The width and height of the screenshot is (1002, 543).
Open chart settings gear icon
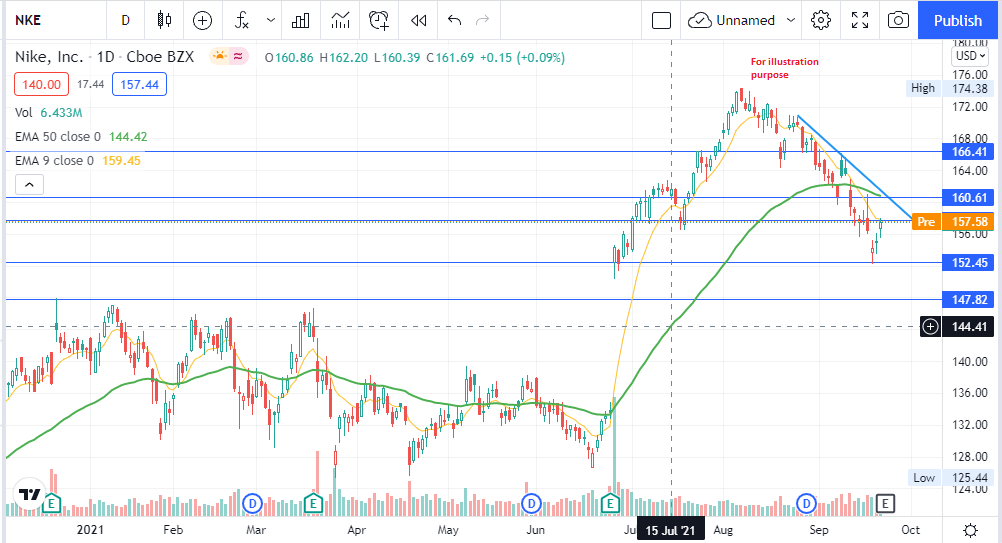821,20
